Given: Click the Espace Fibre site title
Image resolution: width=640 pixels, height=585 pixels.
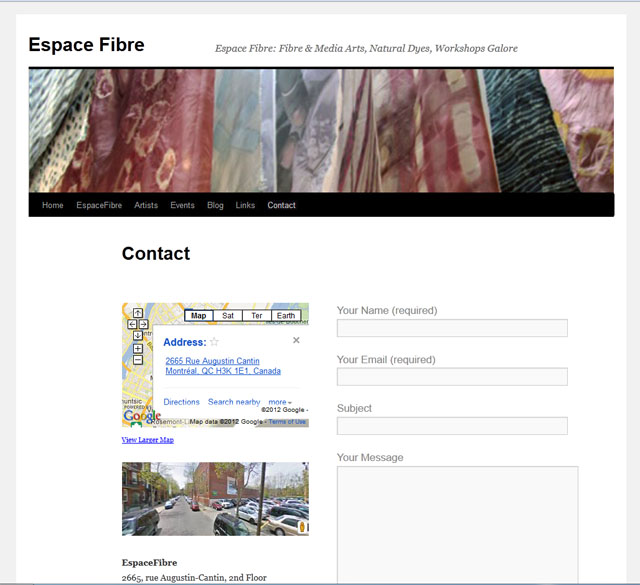Looking at the screenshot, I should pos(87,44).
